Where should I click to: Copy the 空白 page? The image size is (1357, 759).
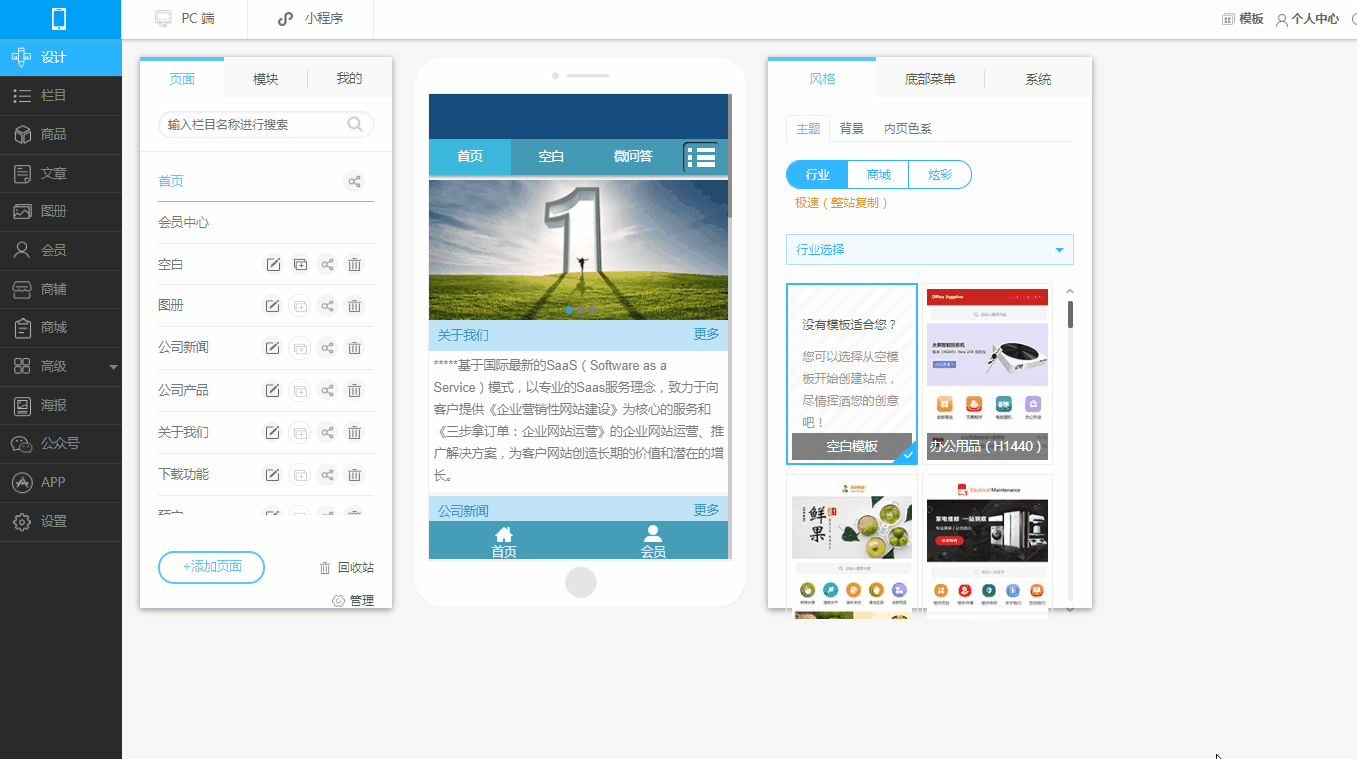point(300,265)
